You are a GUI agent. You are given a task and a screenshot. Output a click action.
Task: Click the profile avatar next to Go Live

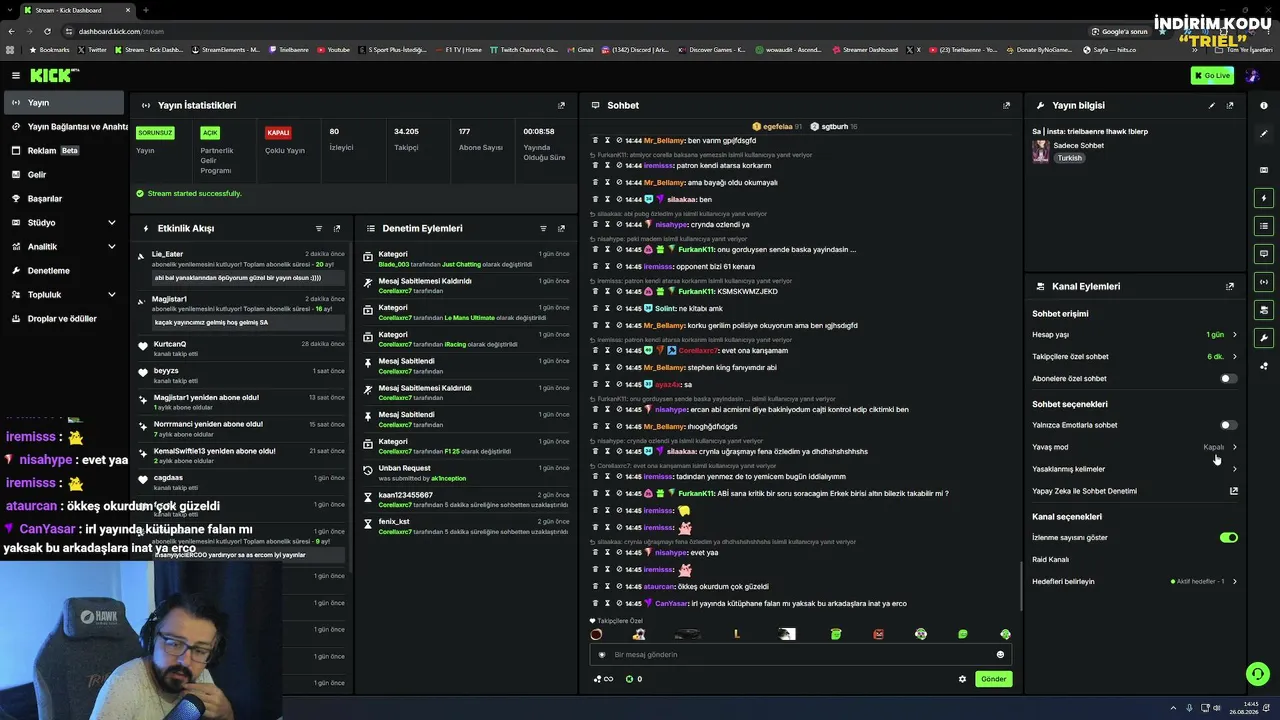[x=1251, y=75]
